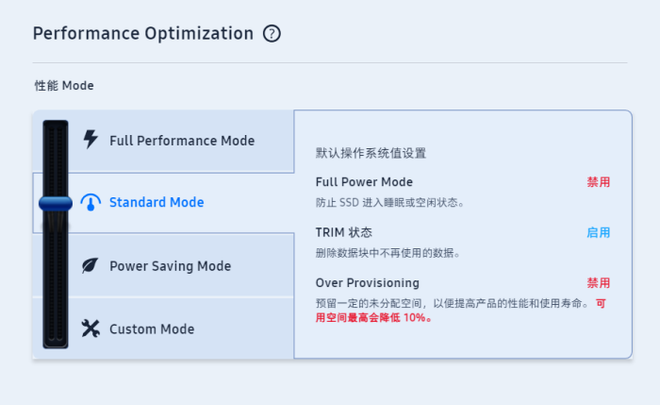Screen dimensions: 660x405
Task: Click the 默认操作系统值设置 heading
Action: pos(371,154)
